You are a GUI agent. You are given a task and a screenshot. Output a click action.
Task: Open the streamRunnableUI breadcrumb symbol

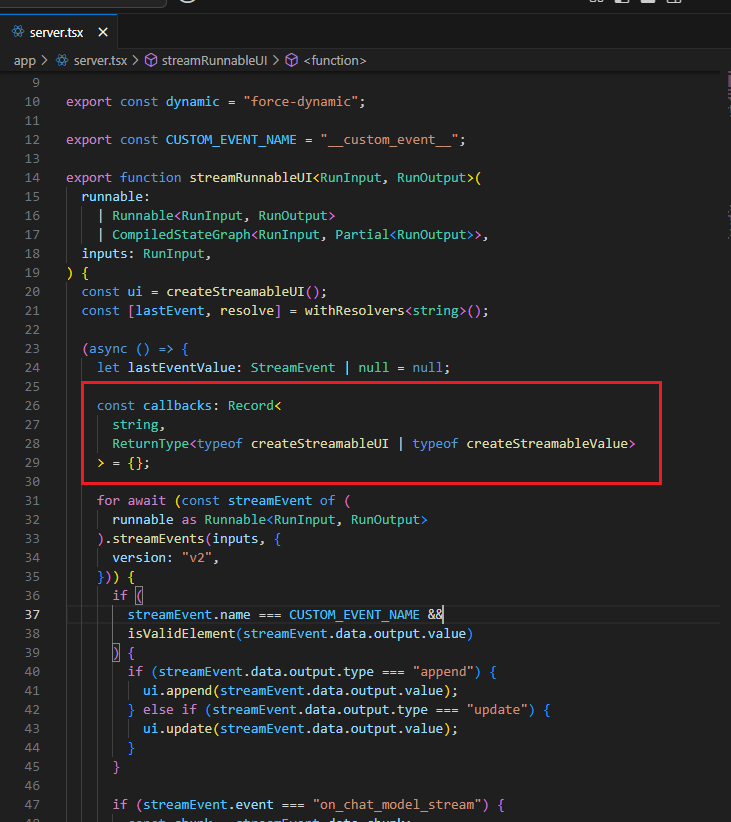click(214, 61)
